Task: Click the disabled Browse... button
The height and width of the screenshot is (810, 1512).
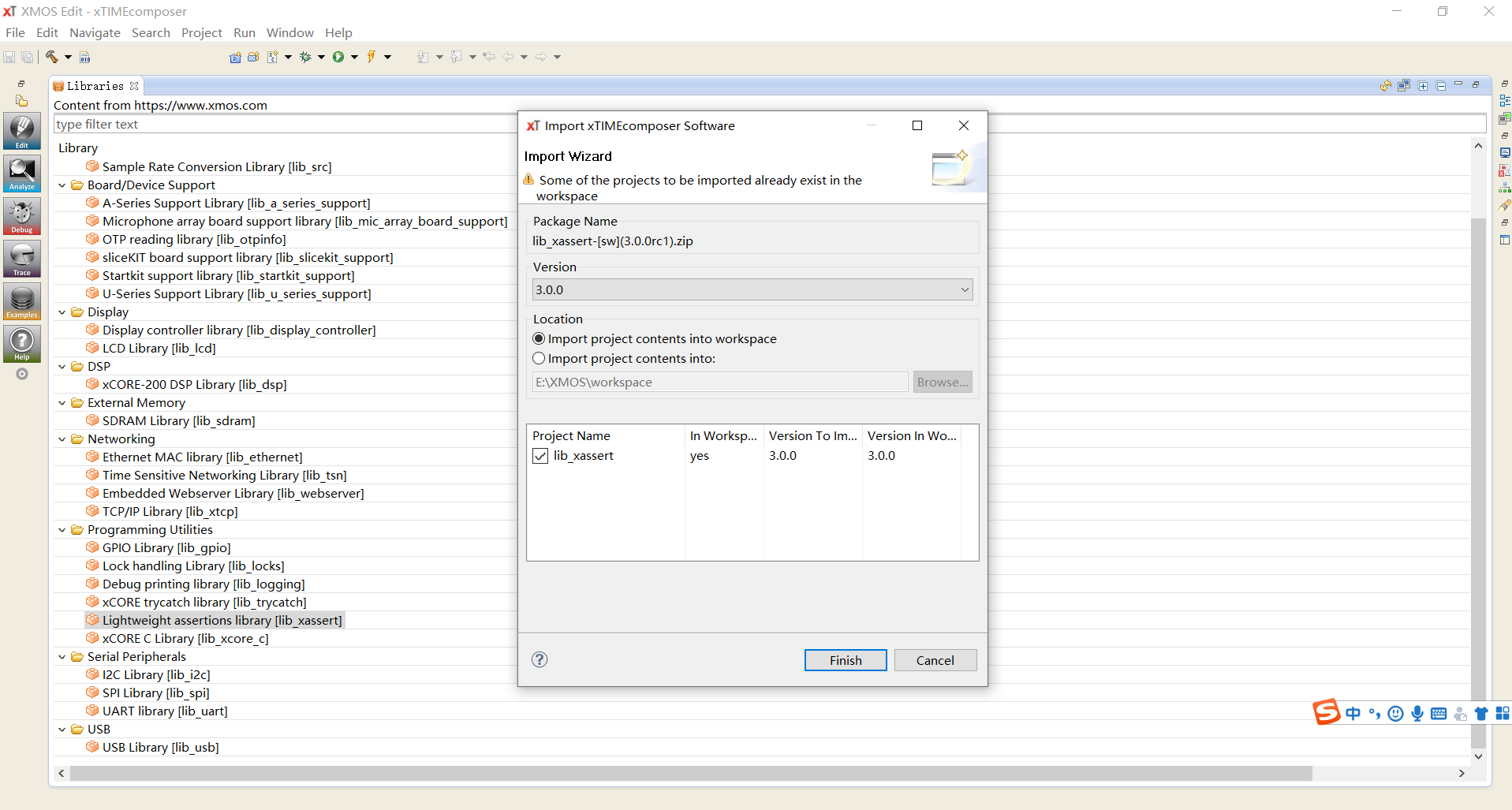Action: tap(943, 382)
